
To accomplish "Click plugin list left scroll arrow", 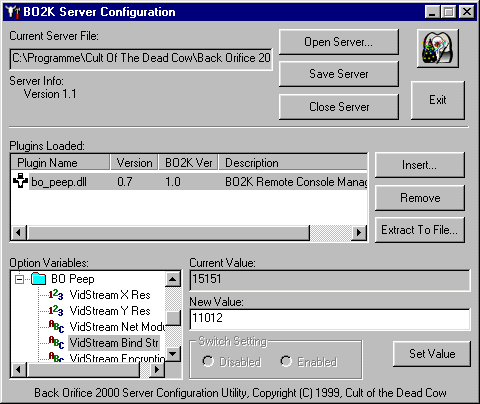I will coord(20,232).
